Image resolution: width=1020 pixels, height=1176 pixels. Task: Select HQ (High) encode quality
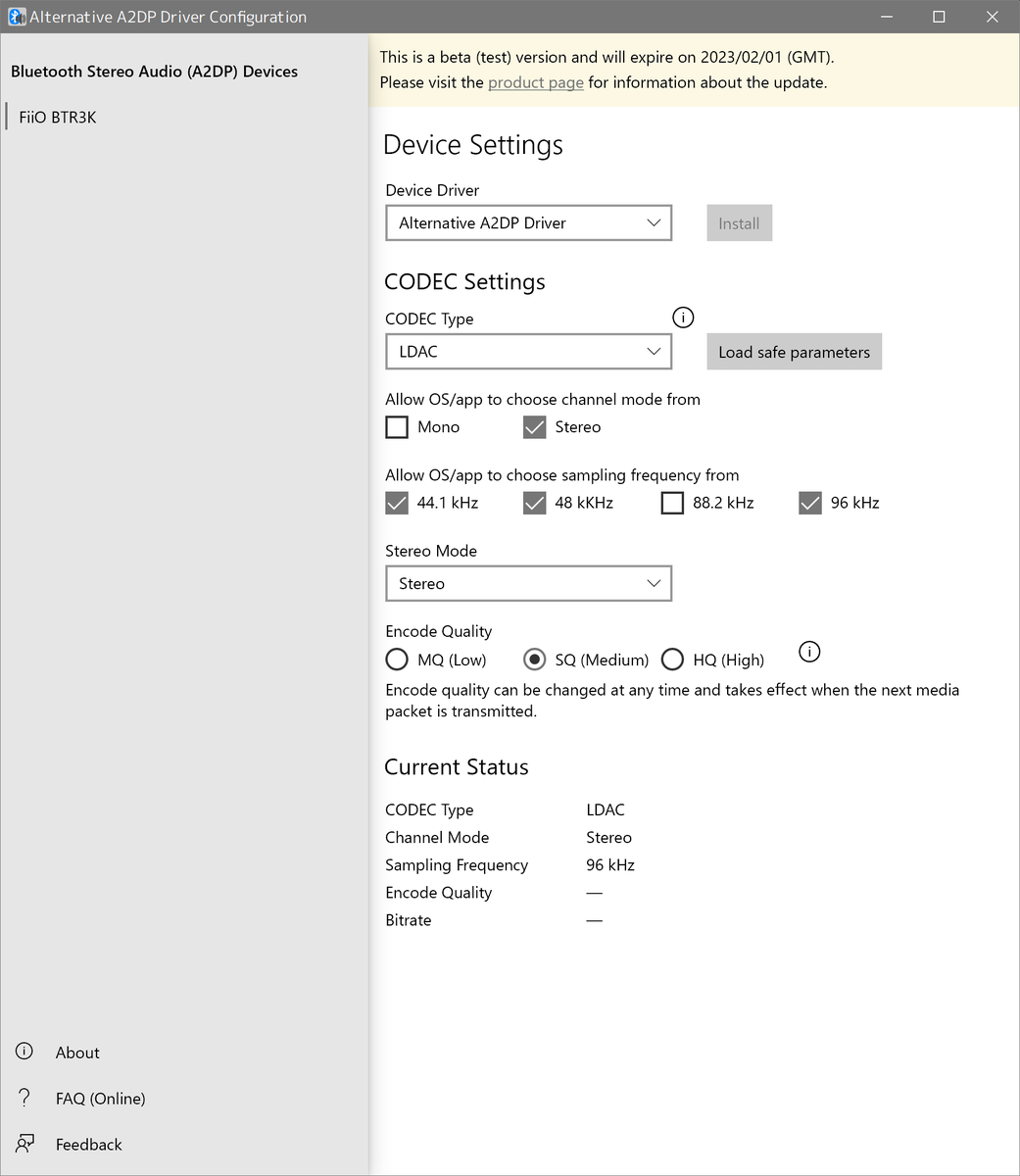pyautogui.click(x=672, y=659)
